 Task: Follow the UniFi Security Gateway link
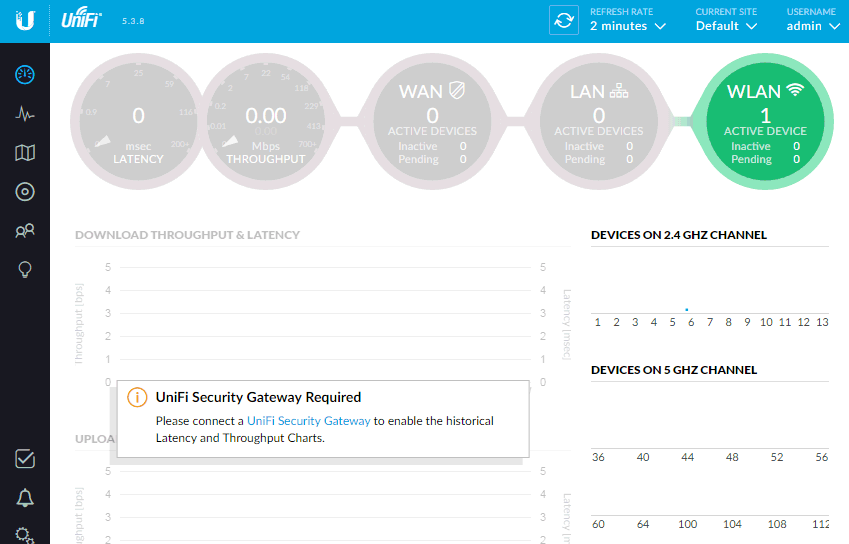pos(309,421)
